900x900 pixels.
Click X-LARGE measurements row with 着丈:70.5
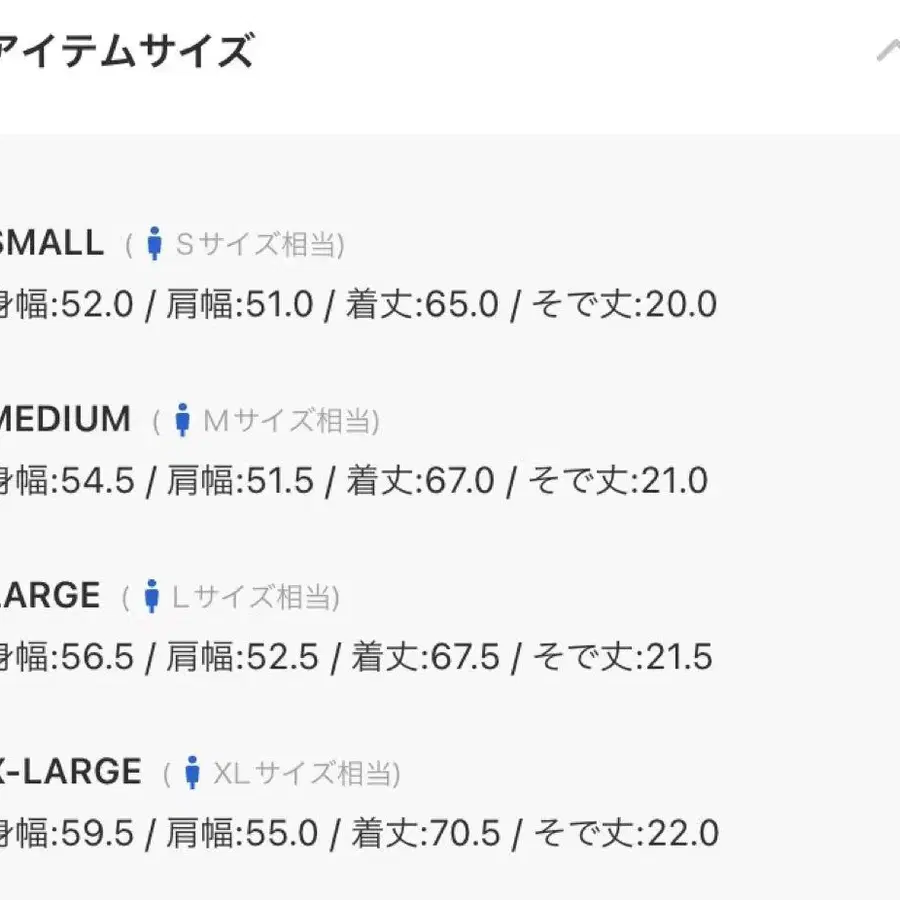pyautogui.click(x=359, y=833)
